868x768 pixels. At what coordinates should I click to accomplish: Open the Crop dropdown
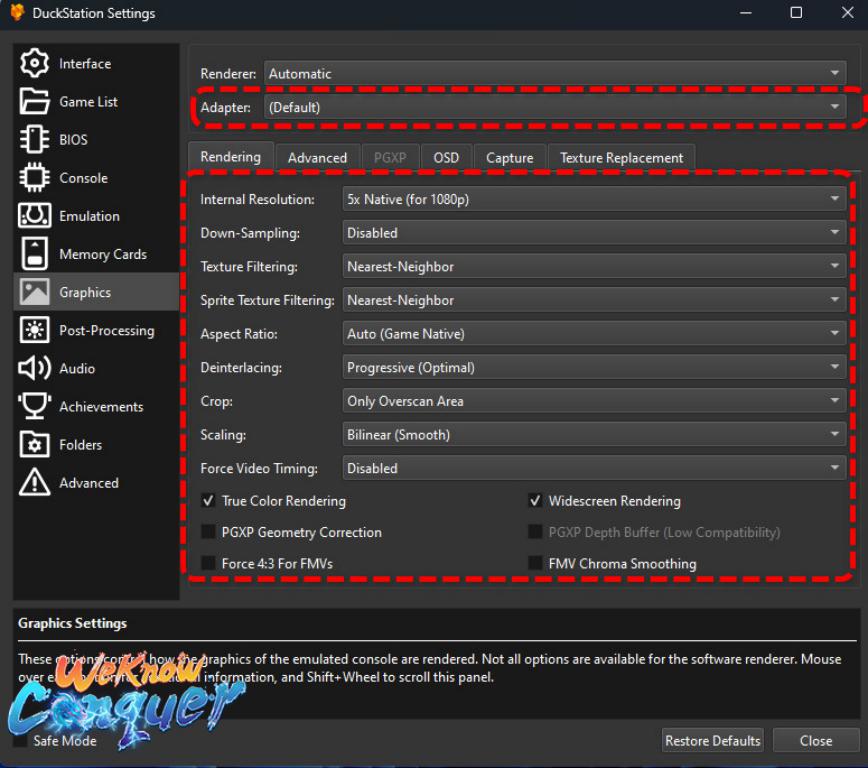coord(594,401)
